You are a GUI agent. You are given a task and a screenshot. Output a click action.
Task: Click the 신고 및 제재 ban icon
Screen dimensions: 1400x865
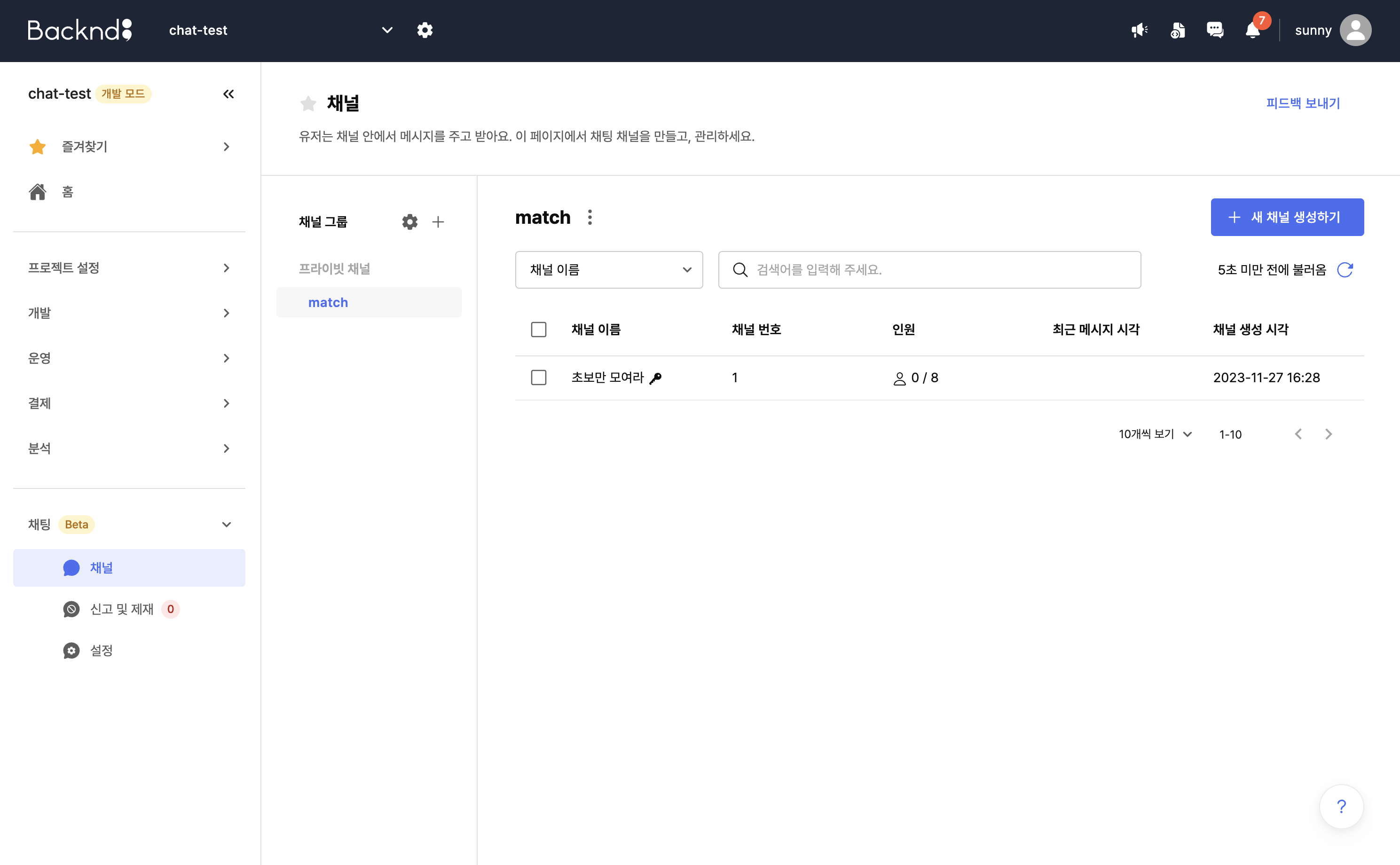pyautogui.click(x=71, y=609)
